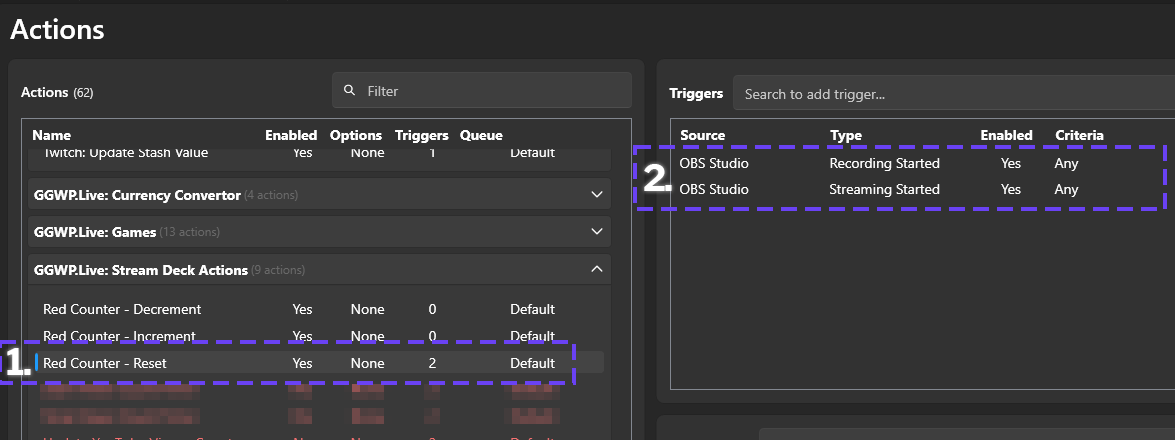Select the Twitch: Update Stash Value row
This screenshot has width=1175, height=440.
(x=125, y=153)
